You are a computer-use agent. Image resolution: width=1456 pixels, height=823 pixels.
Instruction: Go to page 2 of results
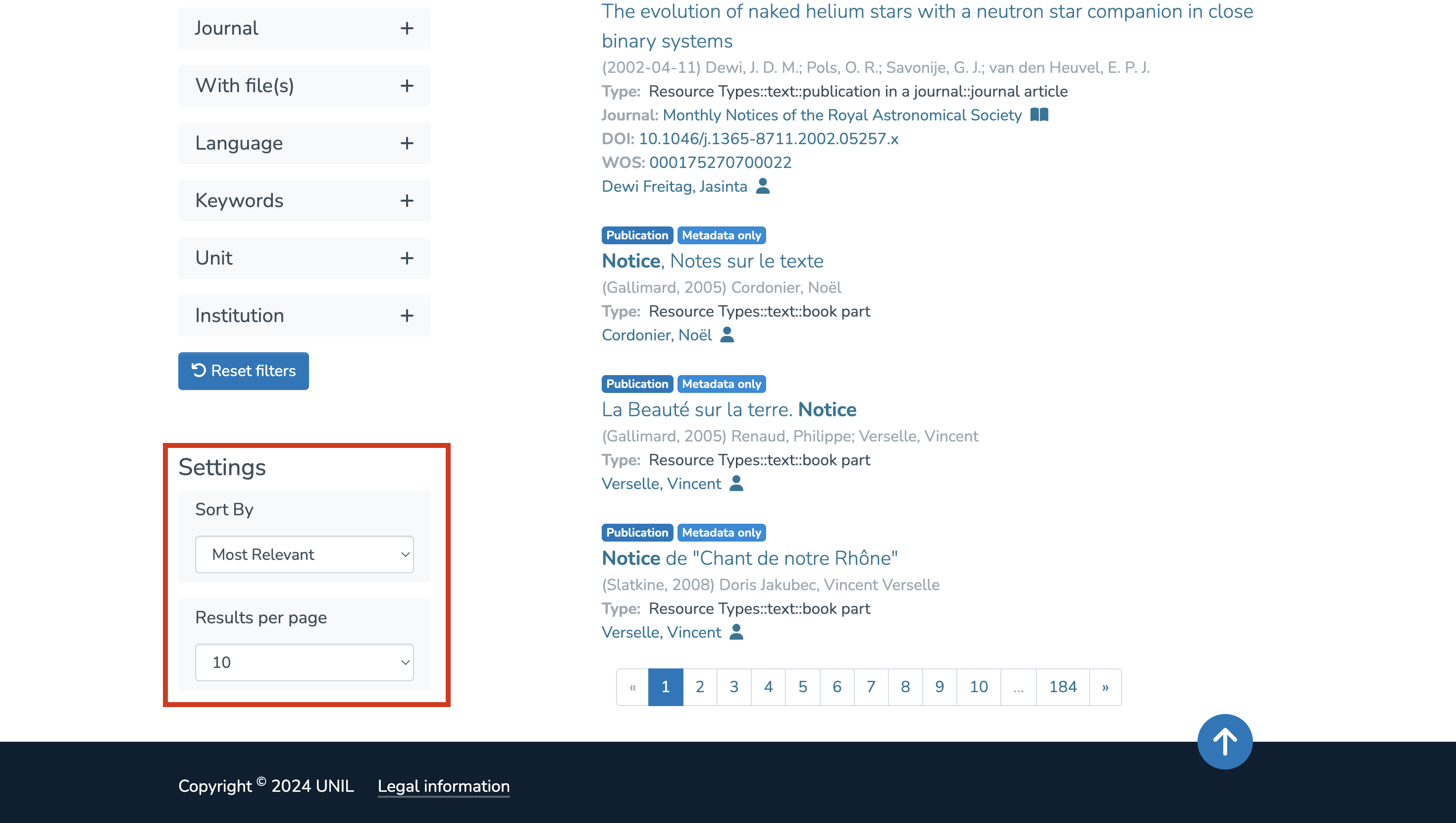pyautogui.click(x=699, y=687)
